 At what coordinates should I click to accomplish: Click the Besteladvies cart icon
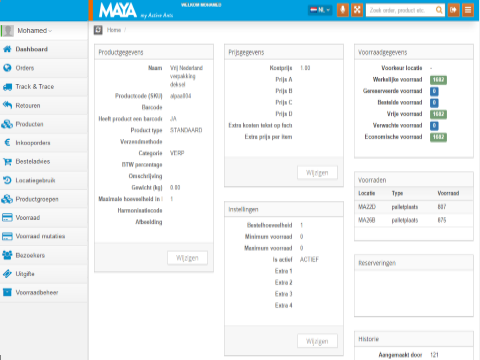tap(7, 162)
